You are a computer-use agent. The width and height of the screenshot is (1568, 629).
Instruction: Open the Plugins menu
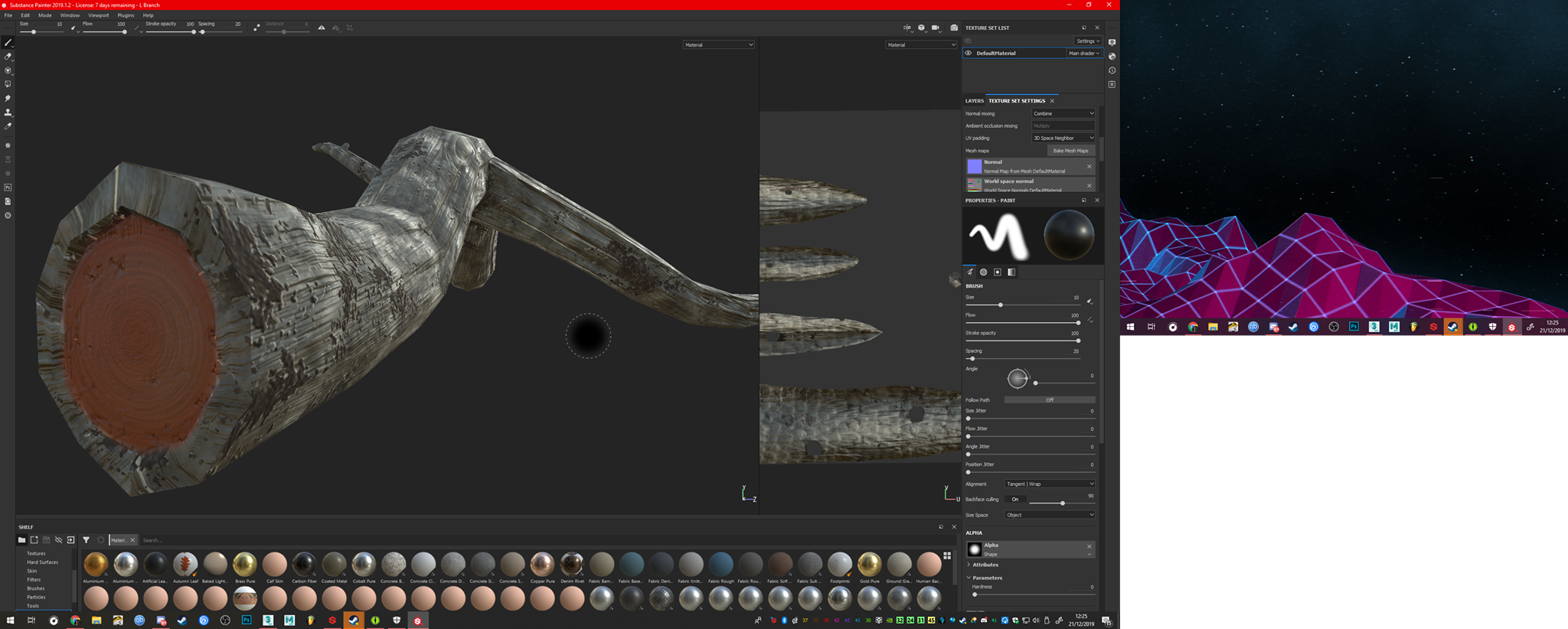point(126,15)
